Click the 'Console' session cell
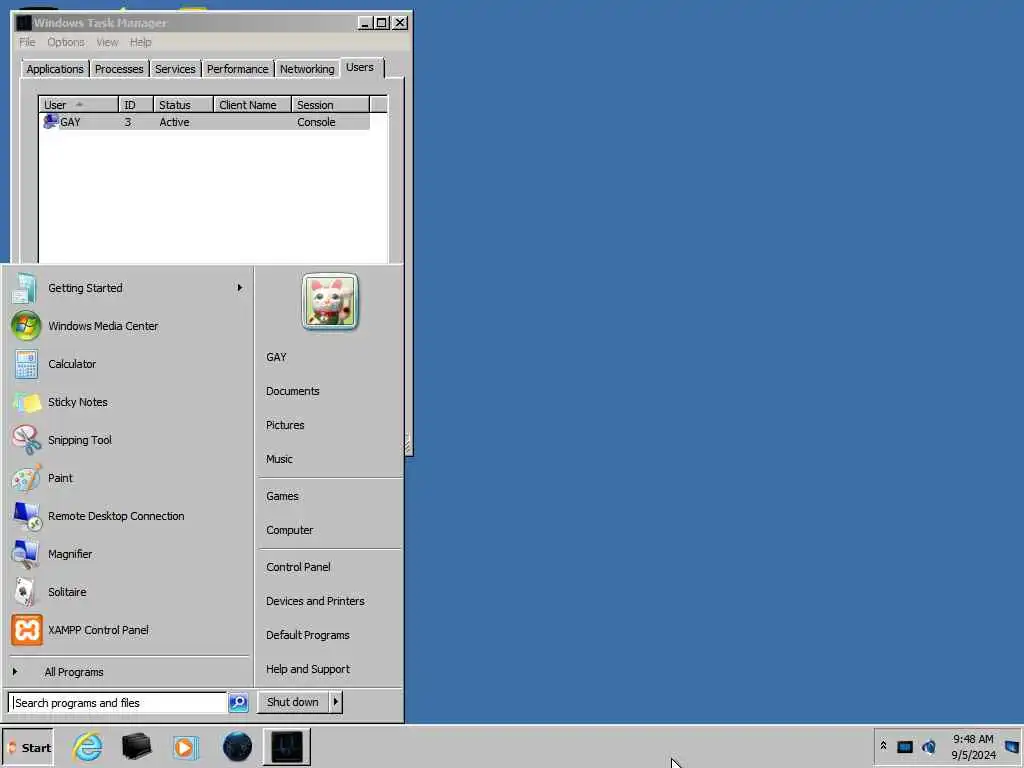The width and height of the screenshot is (1024, 768). pyautogui.click(x=316, y=122)
